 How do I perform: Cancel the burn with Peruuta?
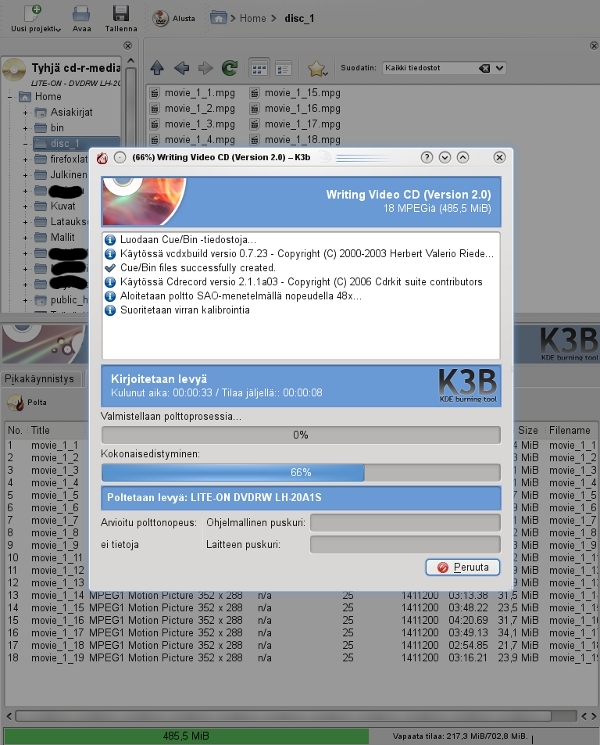(x=463, y=567)
